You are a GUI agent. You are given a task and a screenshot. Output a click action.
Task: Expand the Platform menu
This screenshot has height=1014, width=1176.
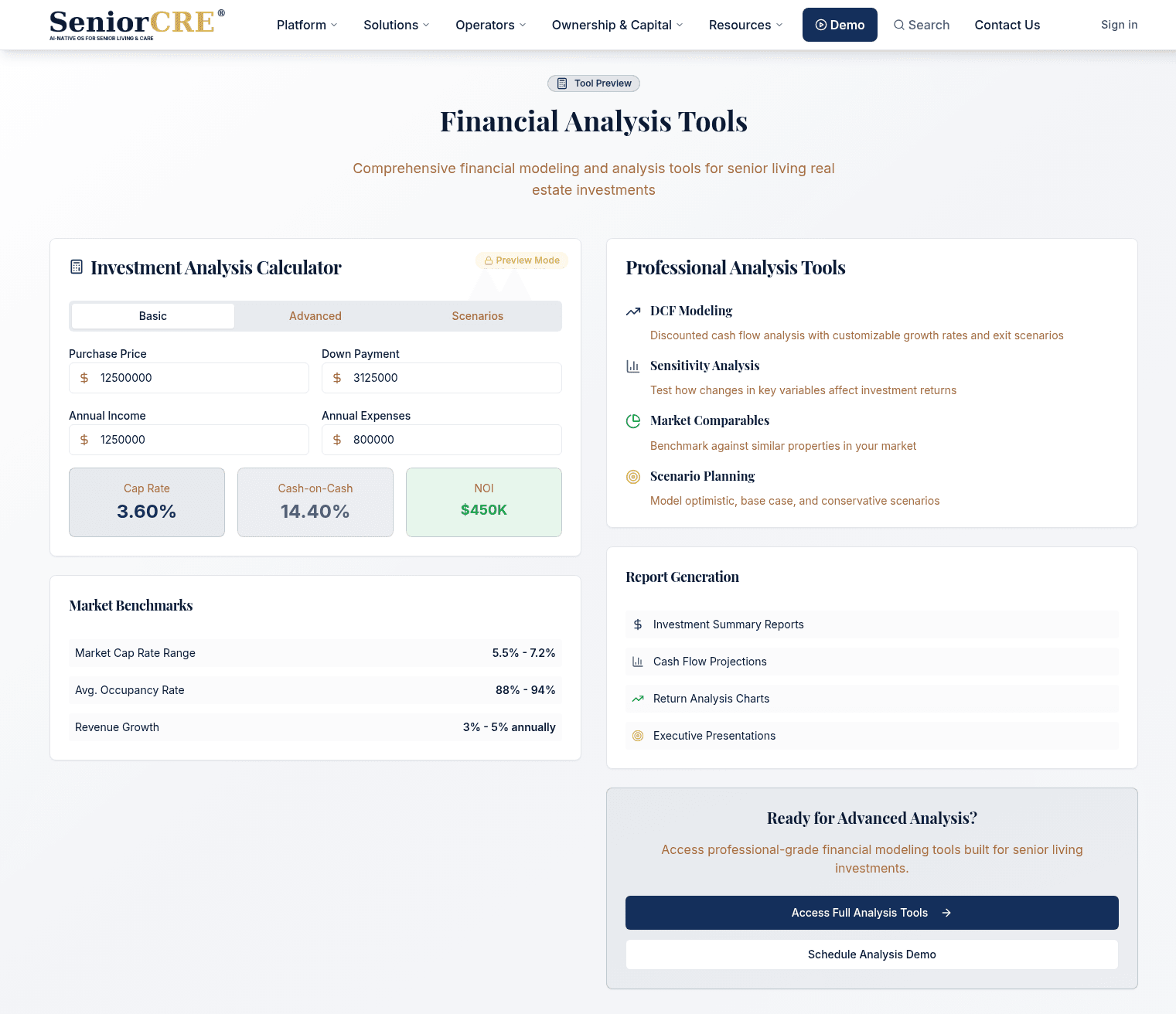point(307,25)
